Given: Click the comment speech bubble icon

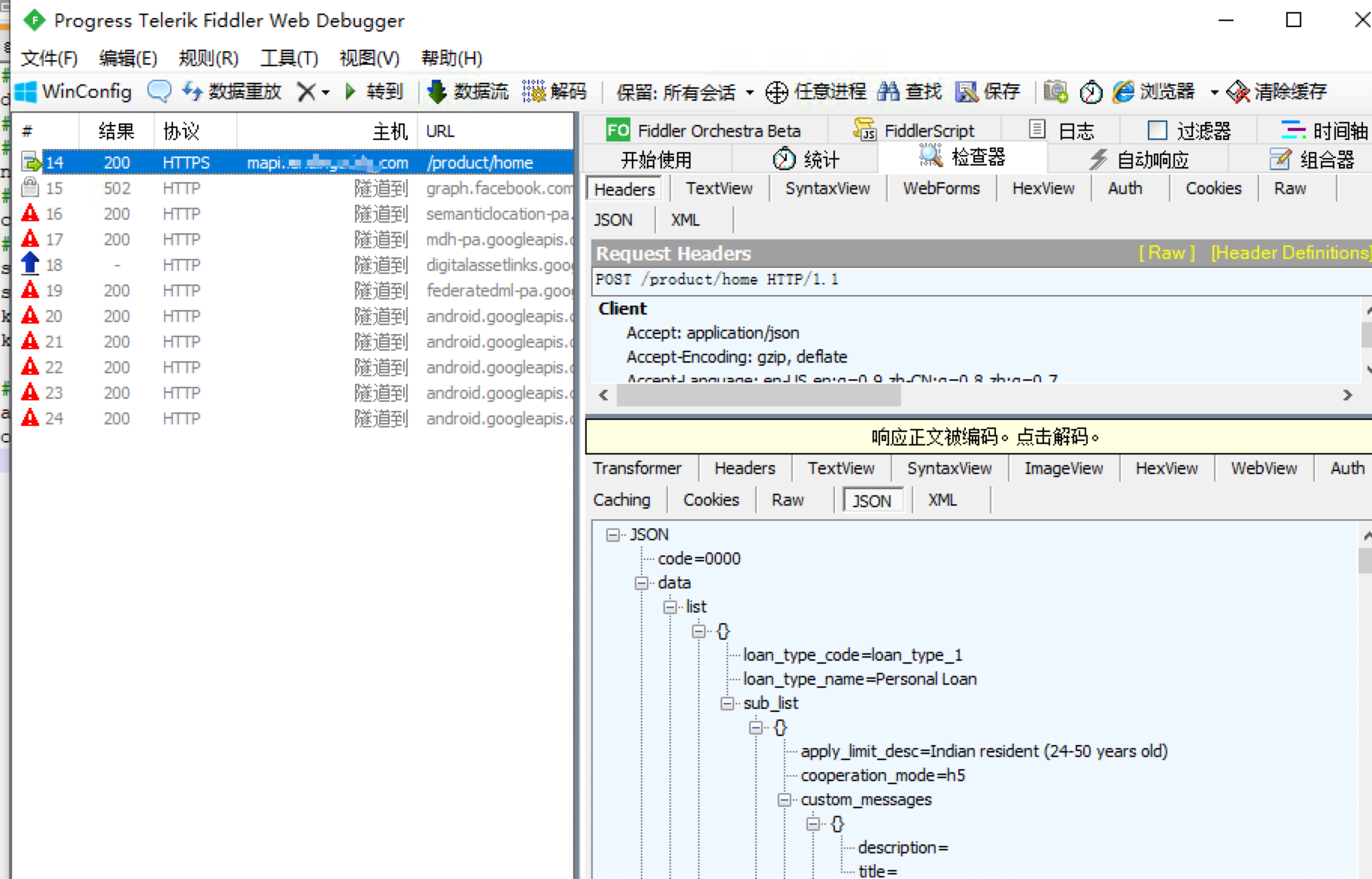Looking at the screenshot, I should tap(159, 92).
